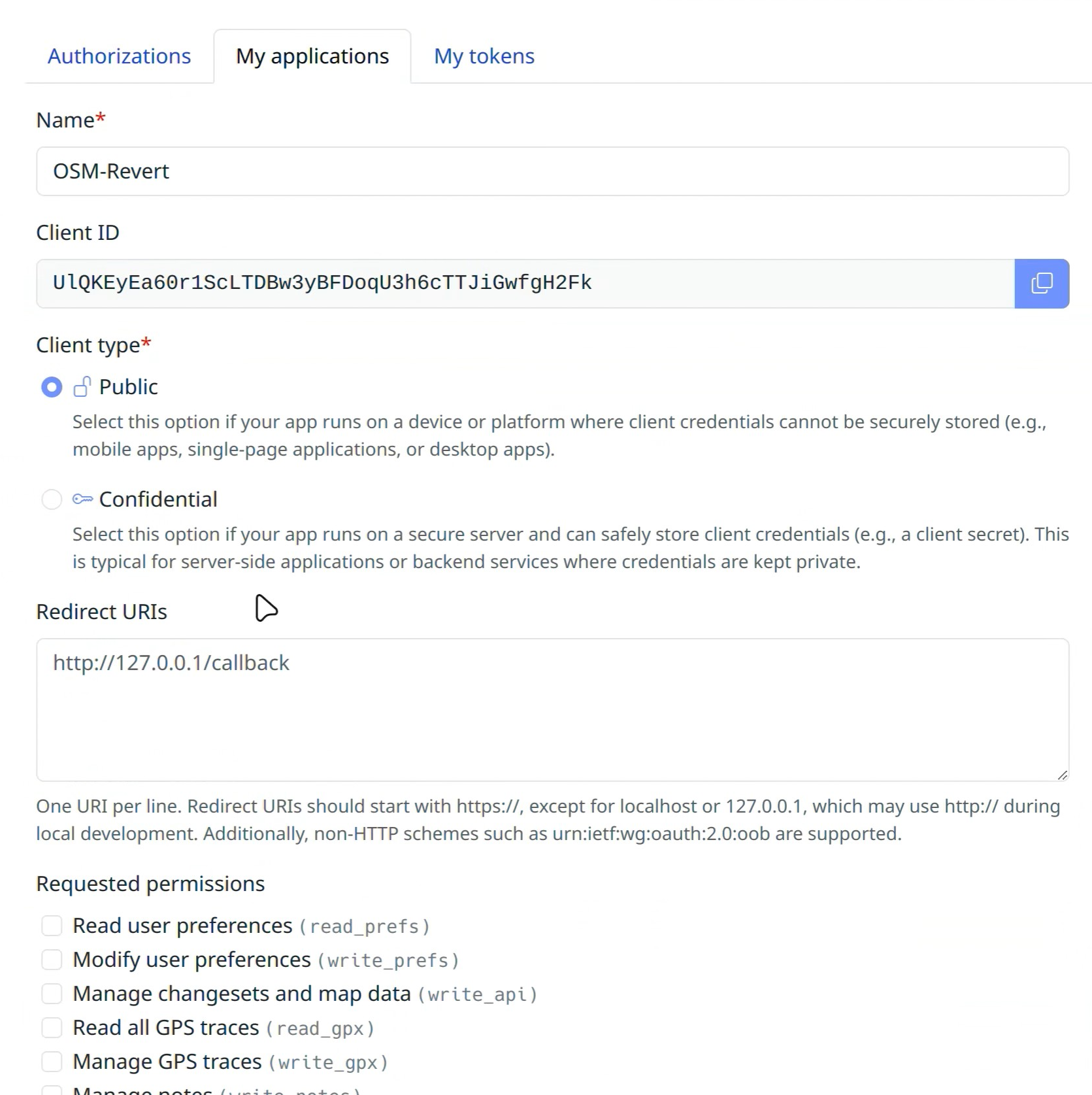This screenshot has width=1092, height=1095.
Task: Copy the Client ID to clipboard
Action: pyautogui.click(x=1041, y=283)
